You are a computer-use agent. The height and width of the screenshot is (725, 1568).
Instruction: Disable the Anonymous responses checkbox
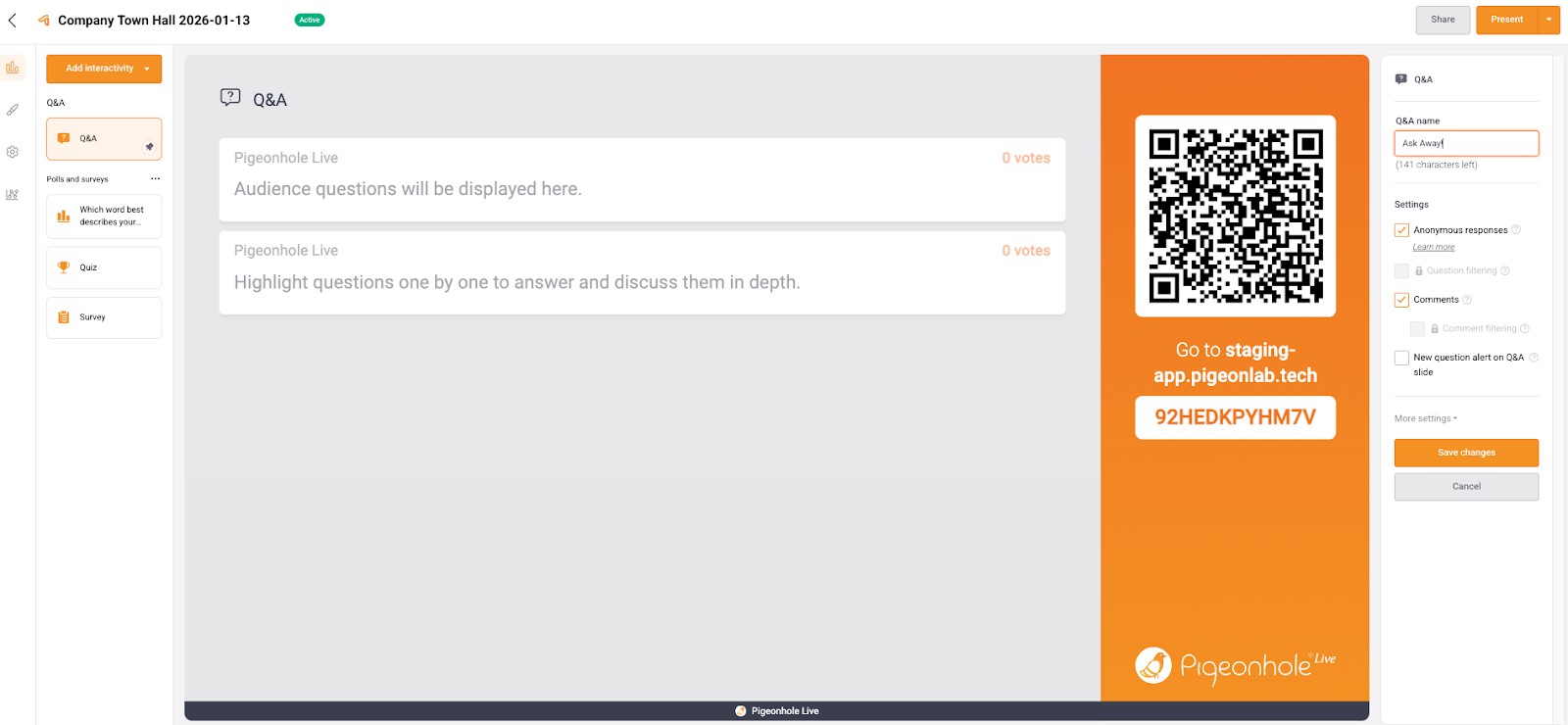pyautogui.click(x=1401, y=230)
